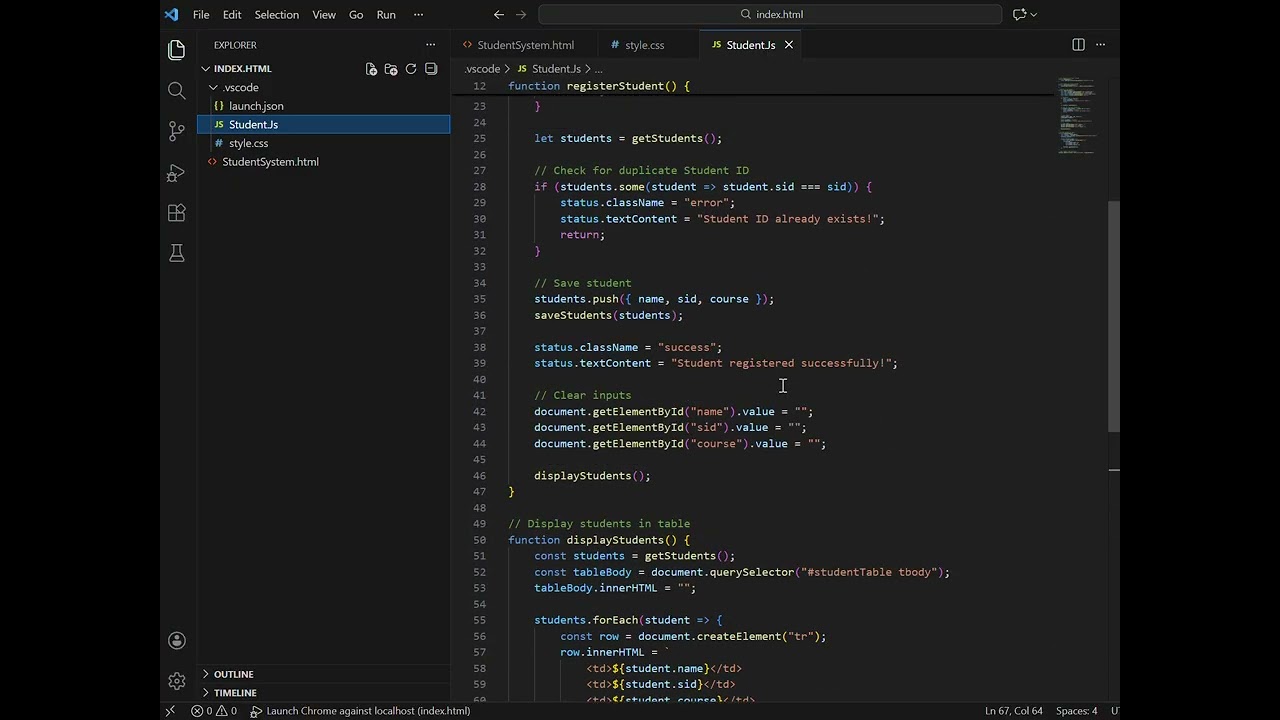Image resolution: width=1280 pixels, height=720 pixels.
Task: Show errors and warnings in status bar
Action: (214, 711)
